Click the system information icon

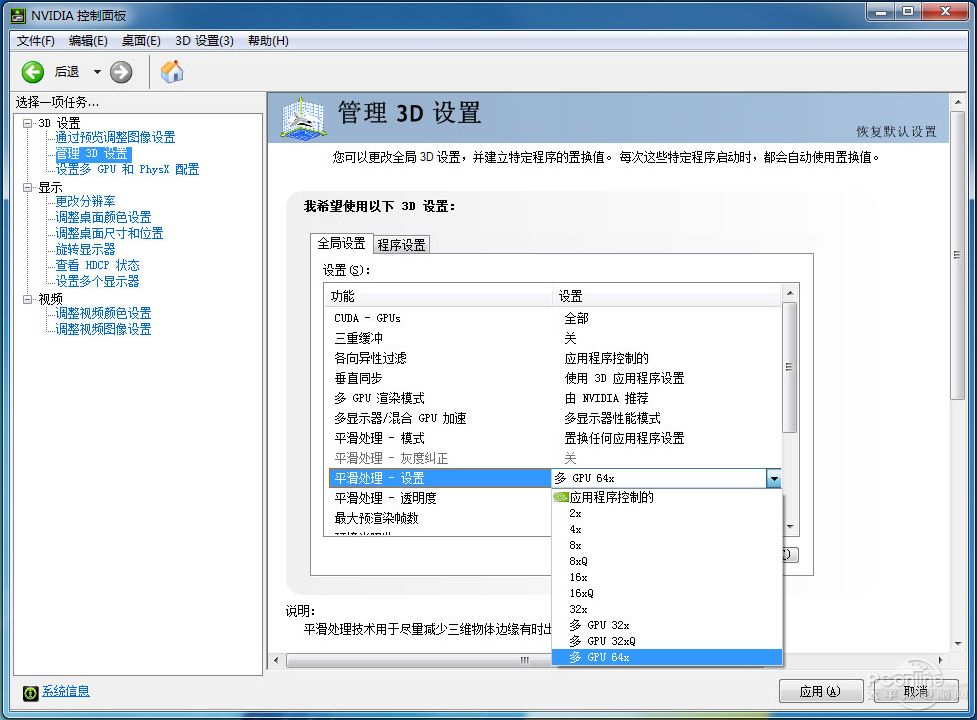click(30, 693)
